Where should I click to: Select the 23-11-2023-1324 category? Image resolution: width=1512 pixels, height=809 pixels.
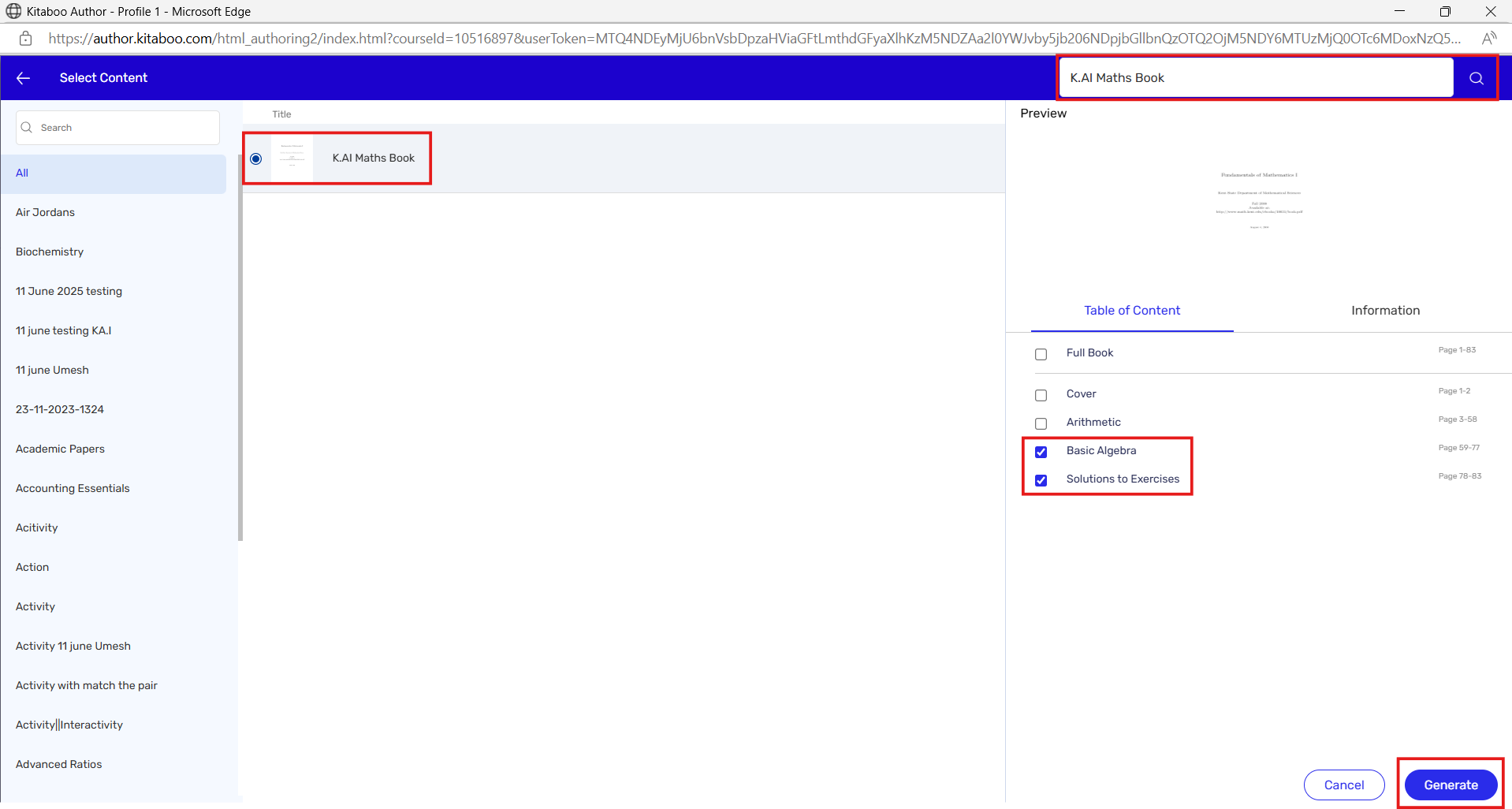pyautogui.click(x=114, y=409)
